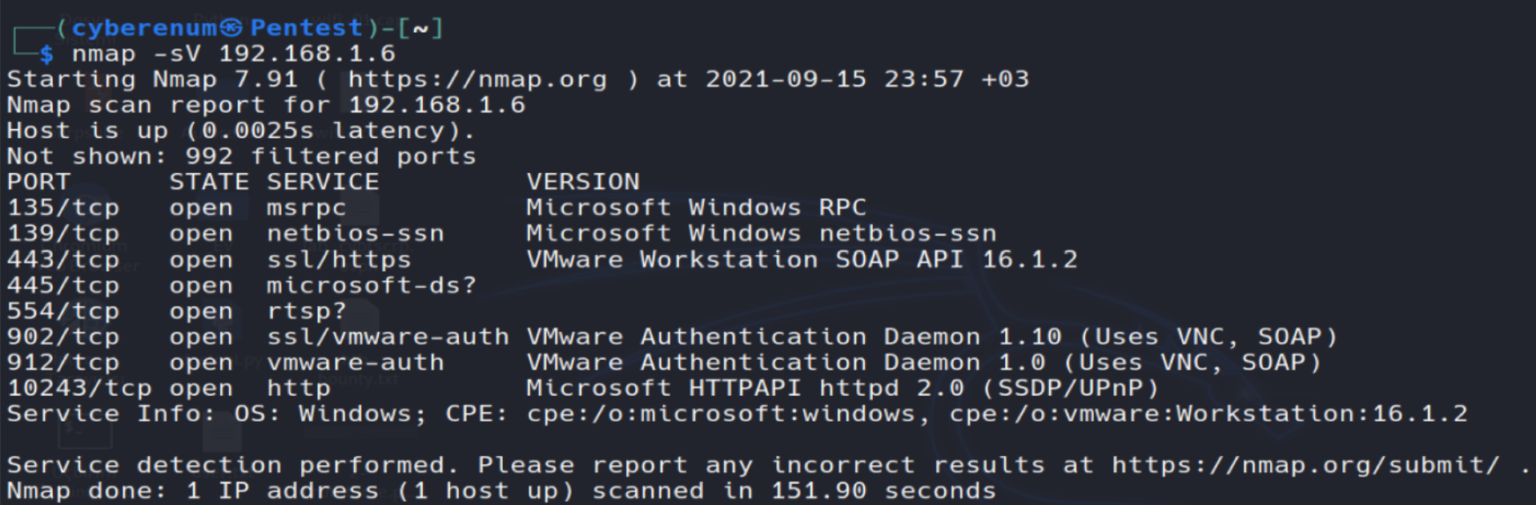Select the 912/tcp vmware-auth row

(664, 362)
